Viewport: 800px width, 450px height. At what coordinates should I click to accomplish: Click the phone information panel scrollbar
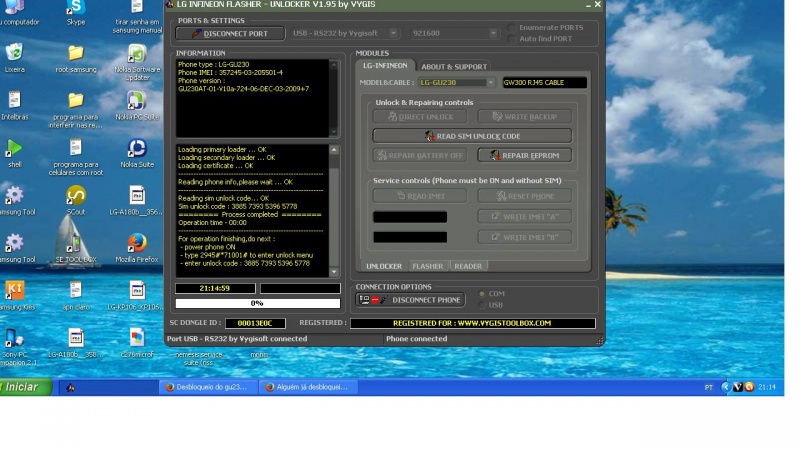pyautogui.click(x=334, y=98)
